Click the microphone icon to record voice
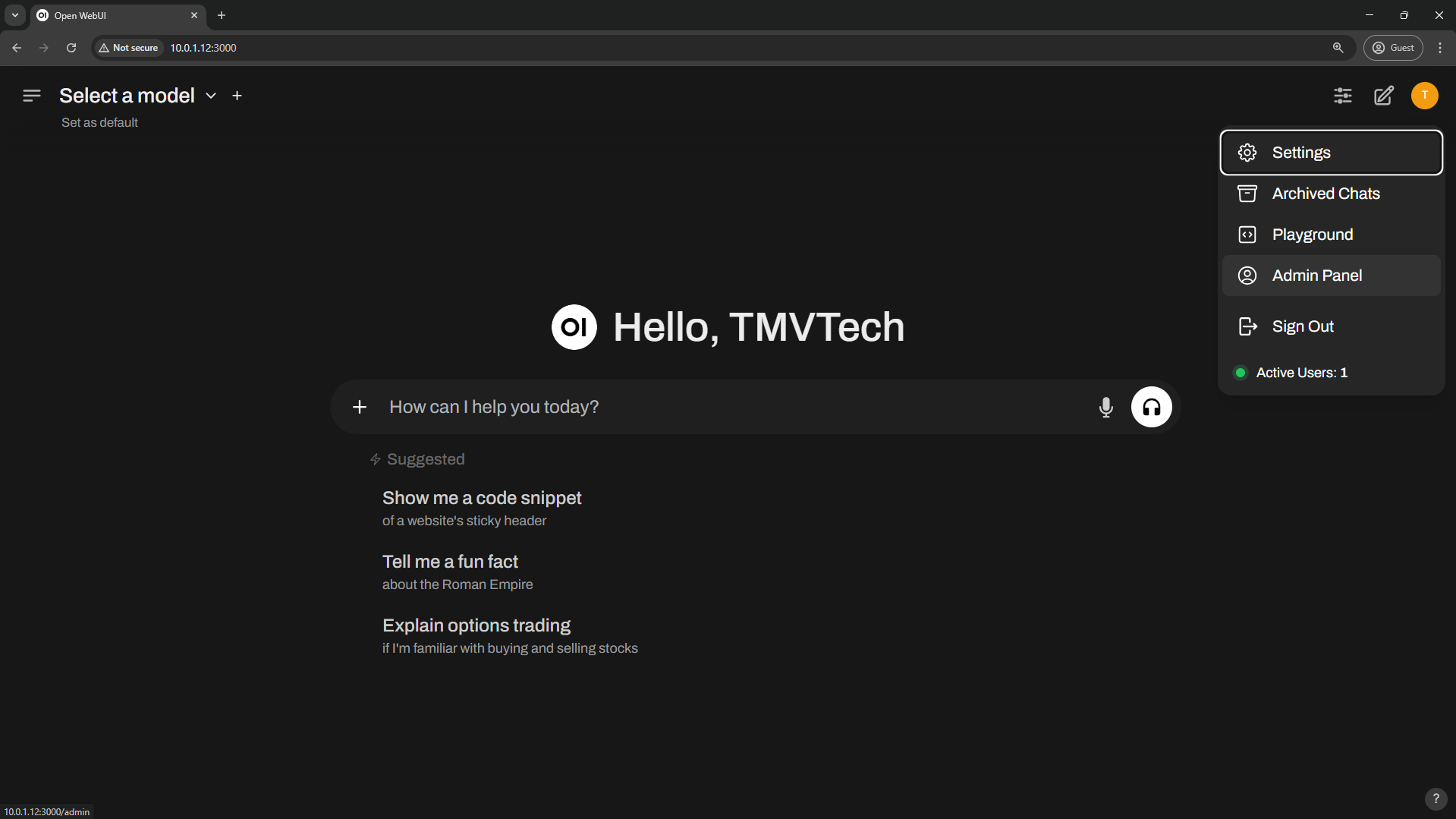Screen dimensions: 1456x819 click(1105, 407)
